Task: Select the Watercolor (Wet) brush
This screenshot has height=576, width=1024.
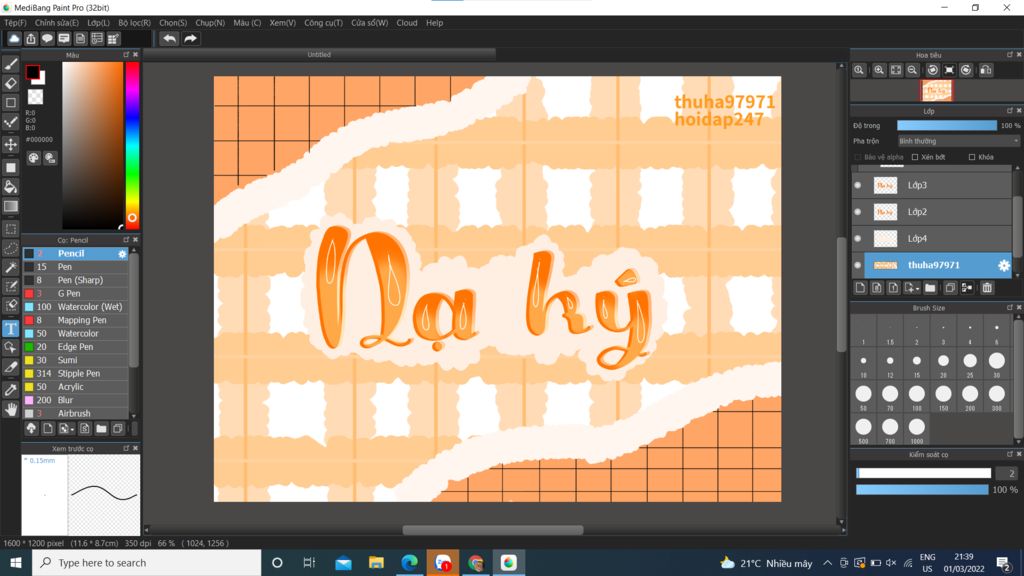Action: tap(76, 307)
